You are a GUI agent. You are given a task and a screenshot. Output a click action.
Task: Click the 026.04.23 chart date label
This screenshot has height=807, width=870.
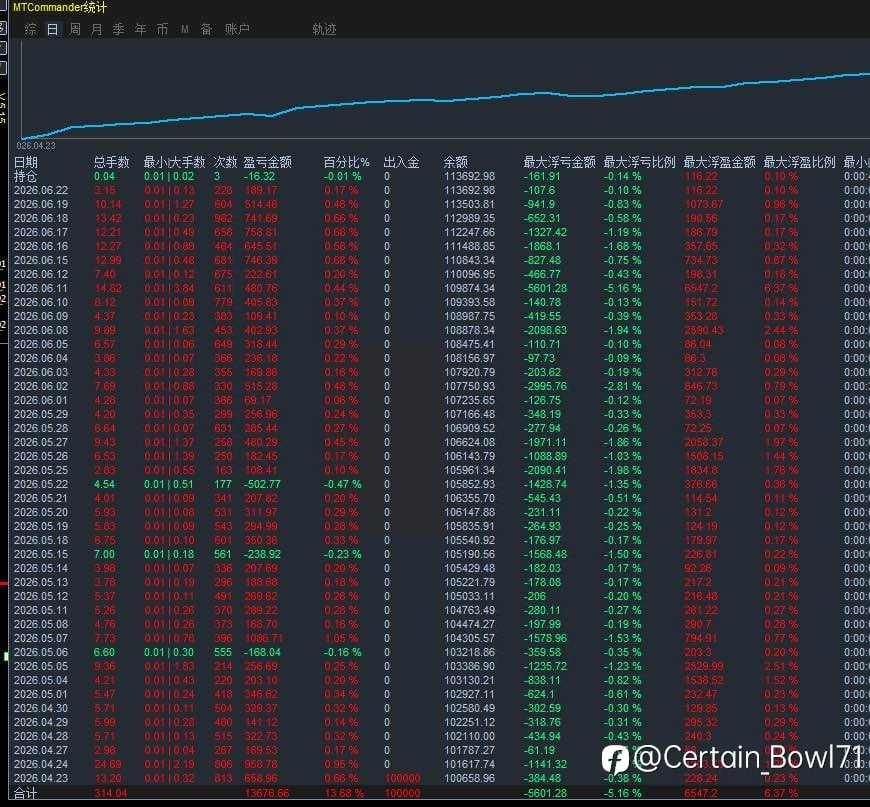point(36,146)
